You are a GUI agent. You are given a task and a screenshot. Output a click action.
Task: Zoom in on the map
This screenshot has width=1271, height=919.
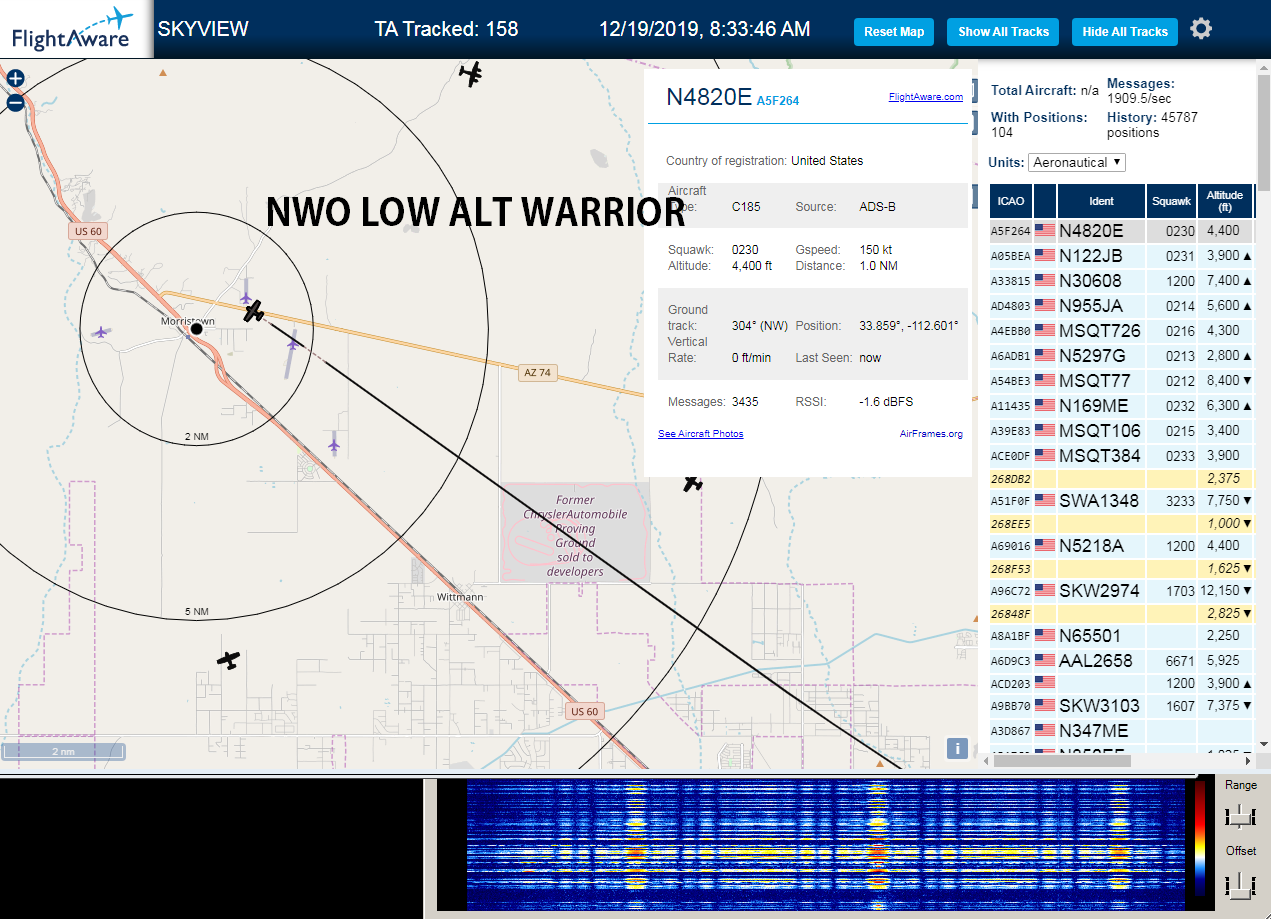pyautogui.click(x=15, y=78)
